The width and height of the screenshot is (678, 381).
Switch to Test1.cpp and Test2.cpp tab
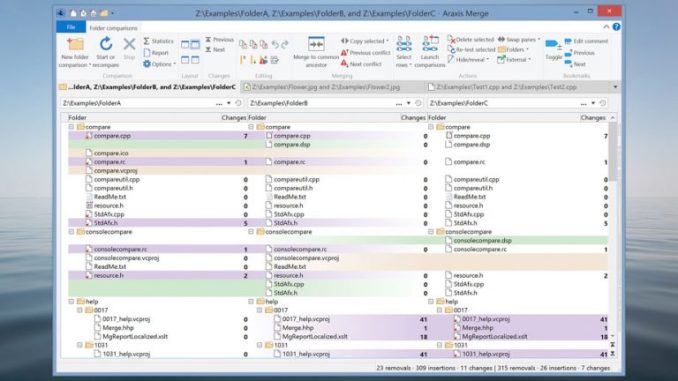[x=502, y=87]
